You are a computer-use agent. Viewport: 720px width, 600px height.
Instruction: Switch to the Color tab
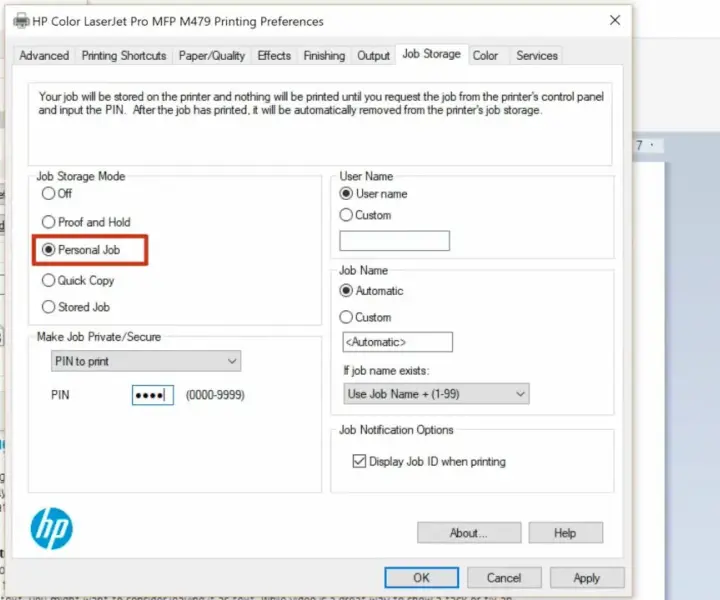point(485,56)
